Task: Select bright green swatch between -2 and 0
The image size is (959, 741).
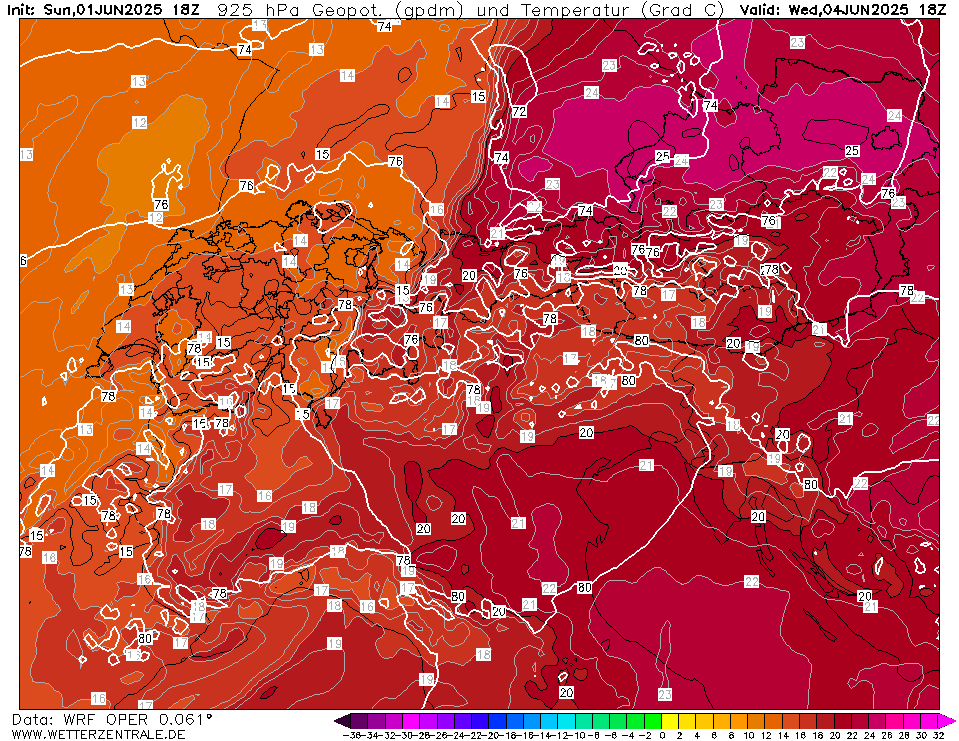Action: (x=653, y=721)
